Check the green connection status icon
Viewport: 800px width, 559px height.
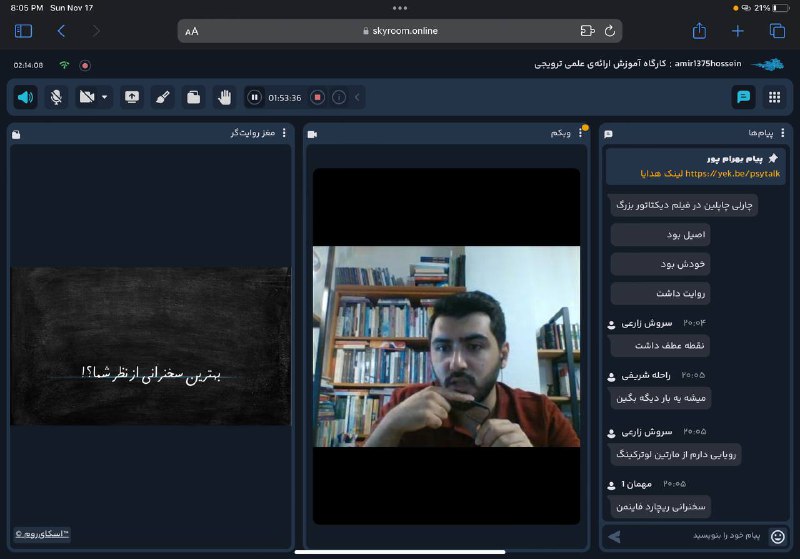tap(64, 65)
